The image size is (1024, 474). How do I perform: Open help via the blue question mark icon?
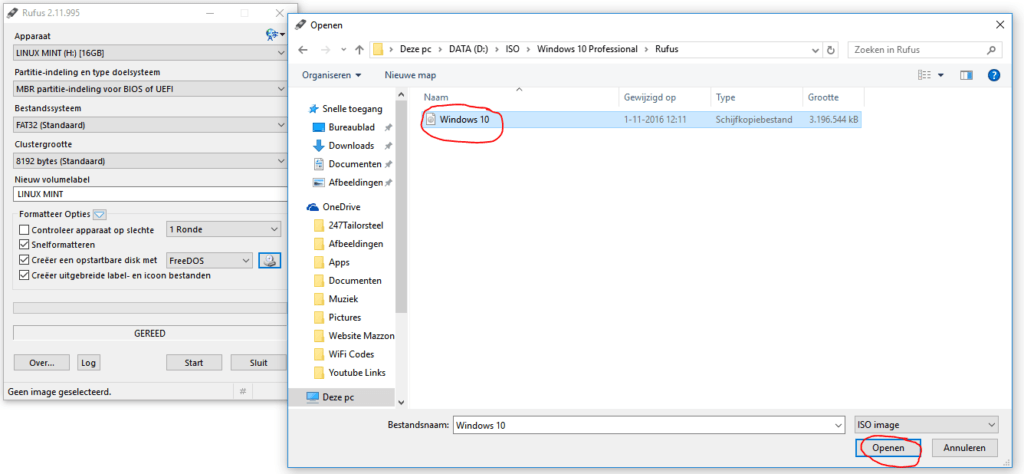coord(994,76)
